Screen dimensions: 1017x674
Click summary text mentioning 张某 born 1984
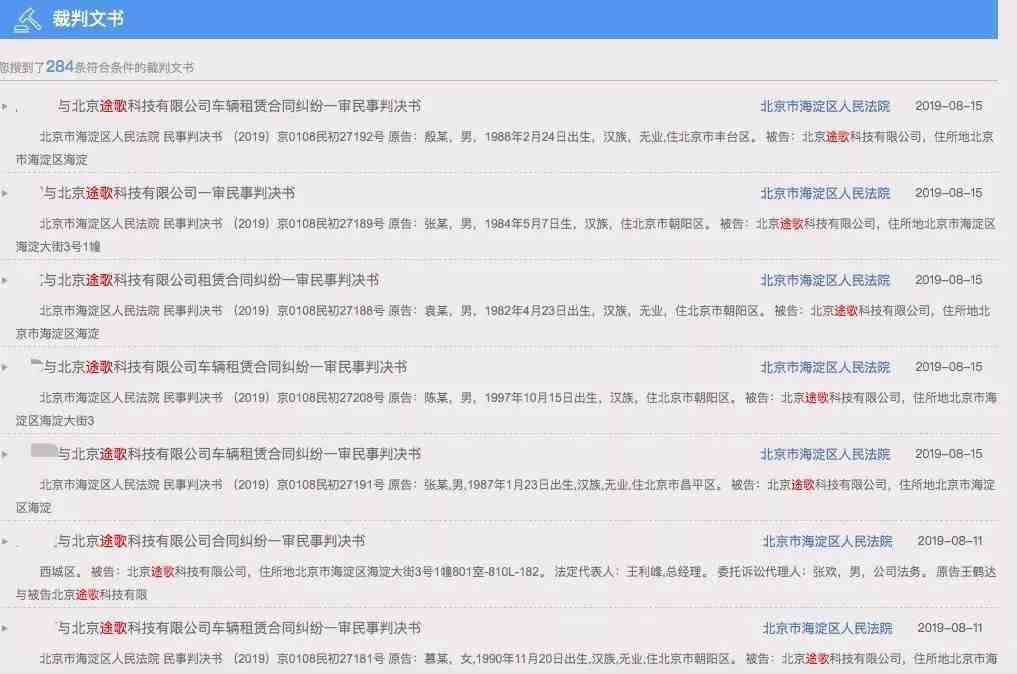click(x=506, y=234)
